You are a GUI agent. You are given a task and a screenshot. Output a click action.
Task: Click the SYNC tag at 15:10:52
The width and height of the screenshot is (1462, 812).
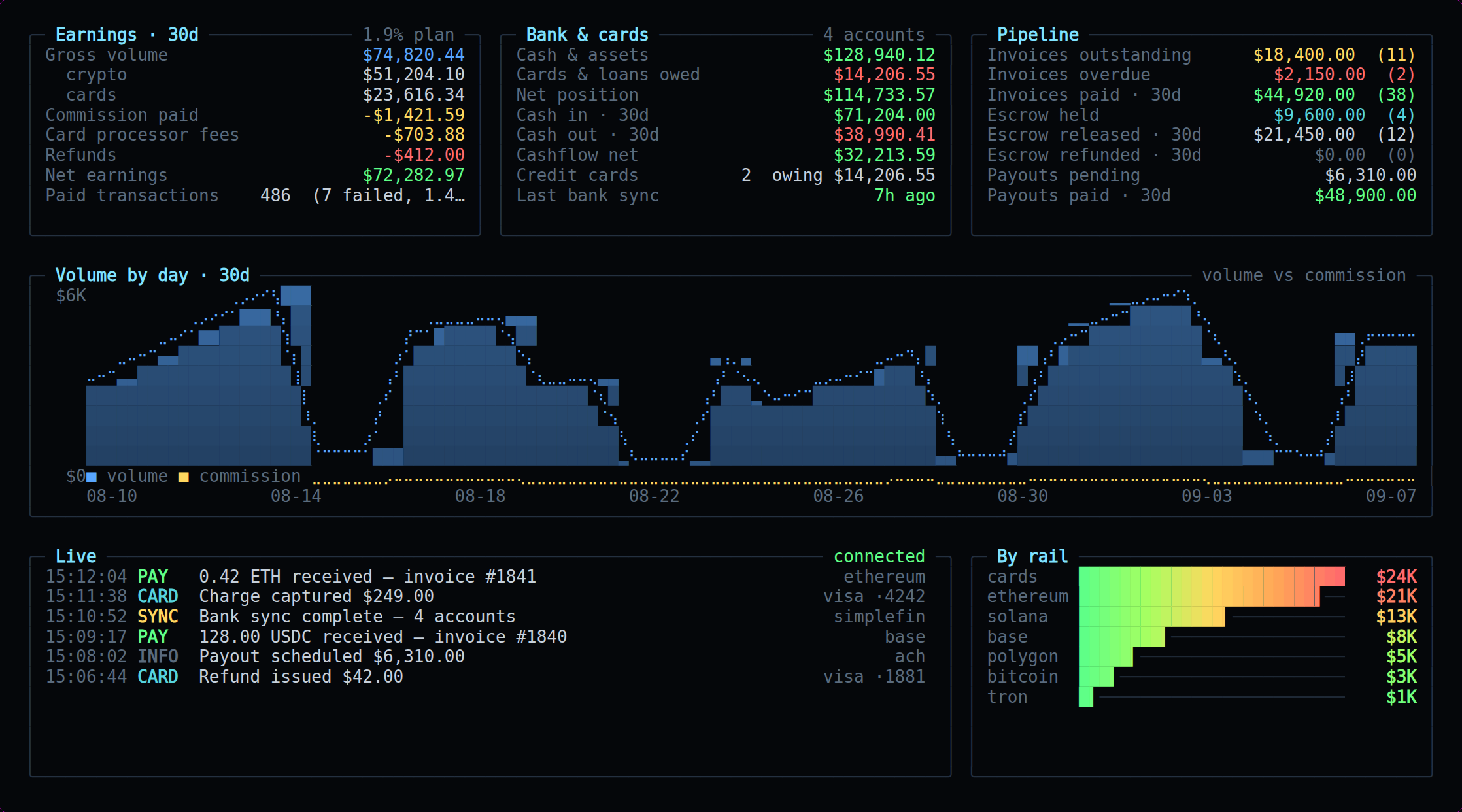pos(158,617)
